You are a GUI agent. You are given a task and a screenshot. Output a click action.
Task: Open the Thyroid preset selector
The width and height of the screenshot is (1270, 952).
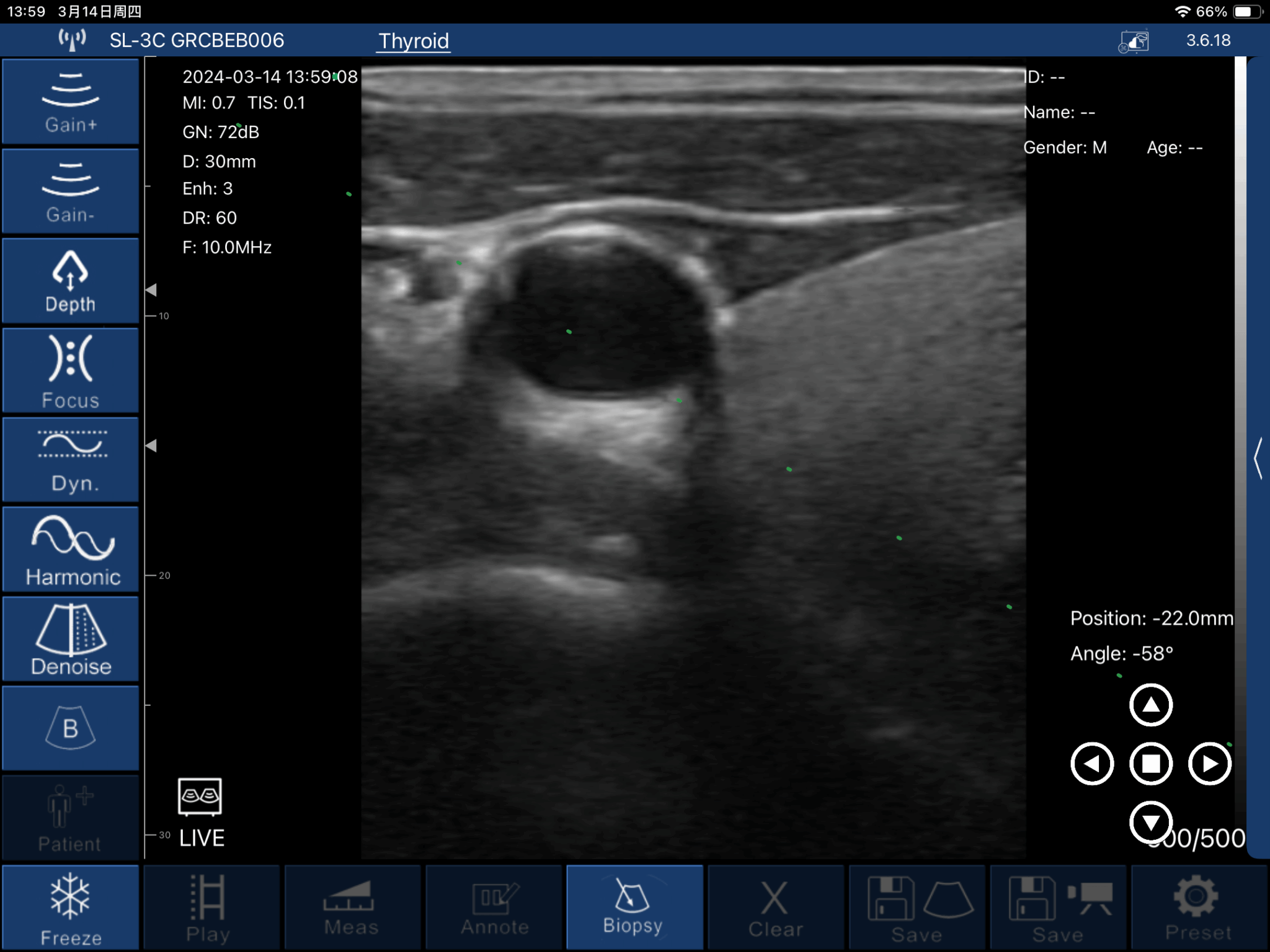click(x=413, y=41)
